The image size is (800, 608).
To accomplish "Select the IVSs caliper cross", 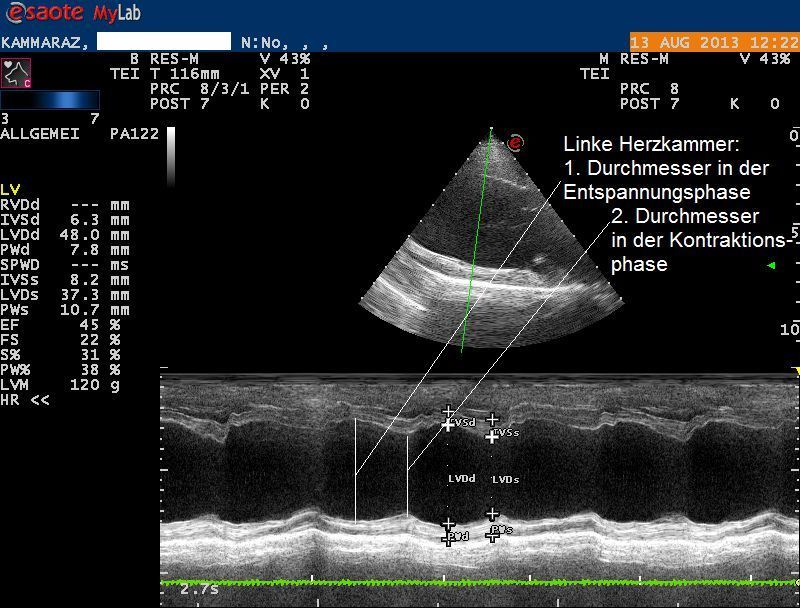I will point(492,436).
